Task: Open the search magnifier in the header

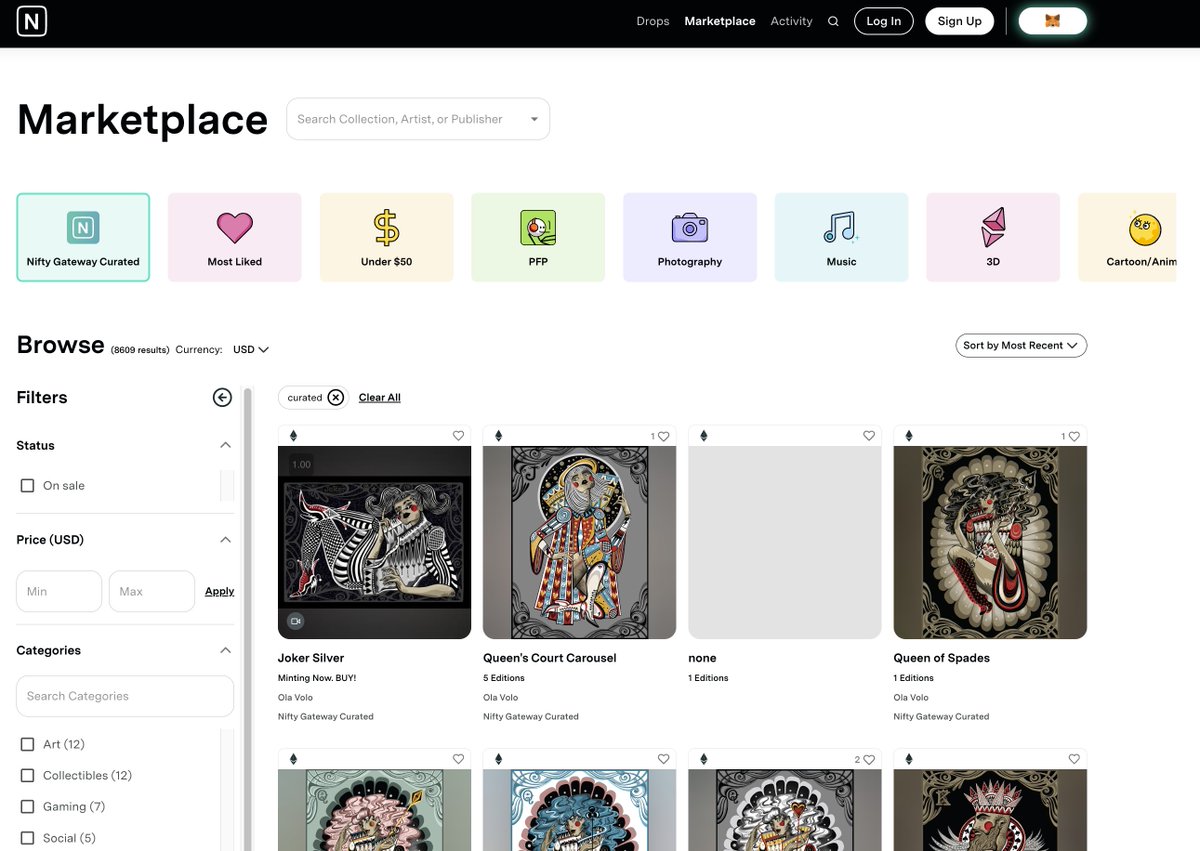Action: [x=833, y=21]
